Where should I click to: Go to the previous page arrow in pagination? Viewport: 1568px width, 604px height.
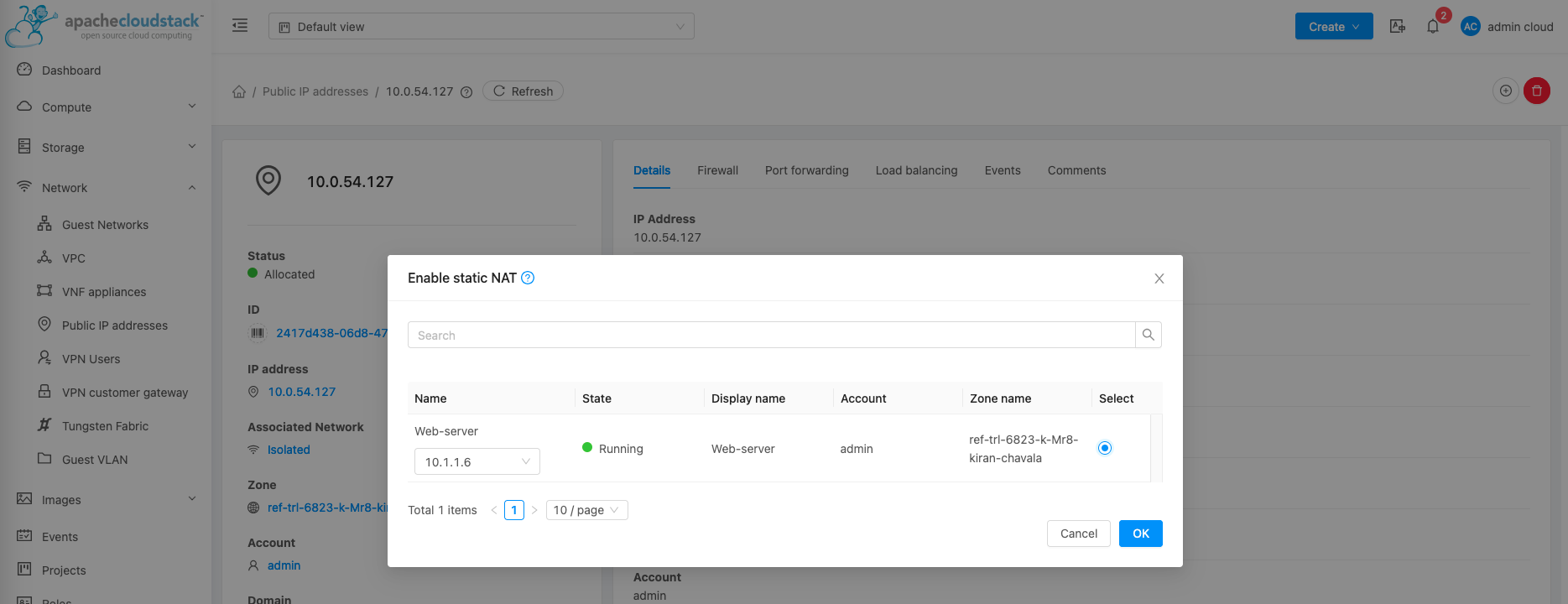click(494, 510)
